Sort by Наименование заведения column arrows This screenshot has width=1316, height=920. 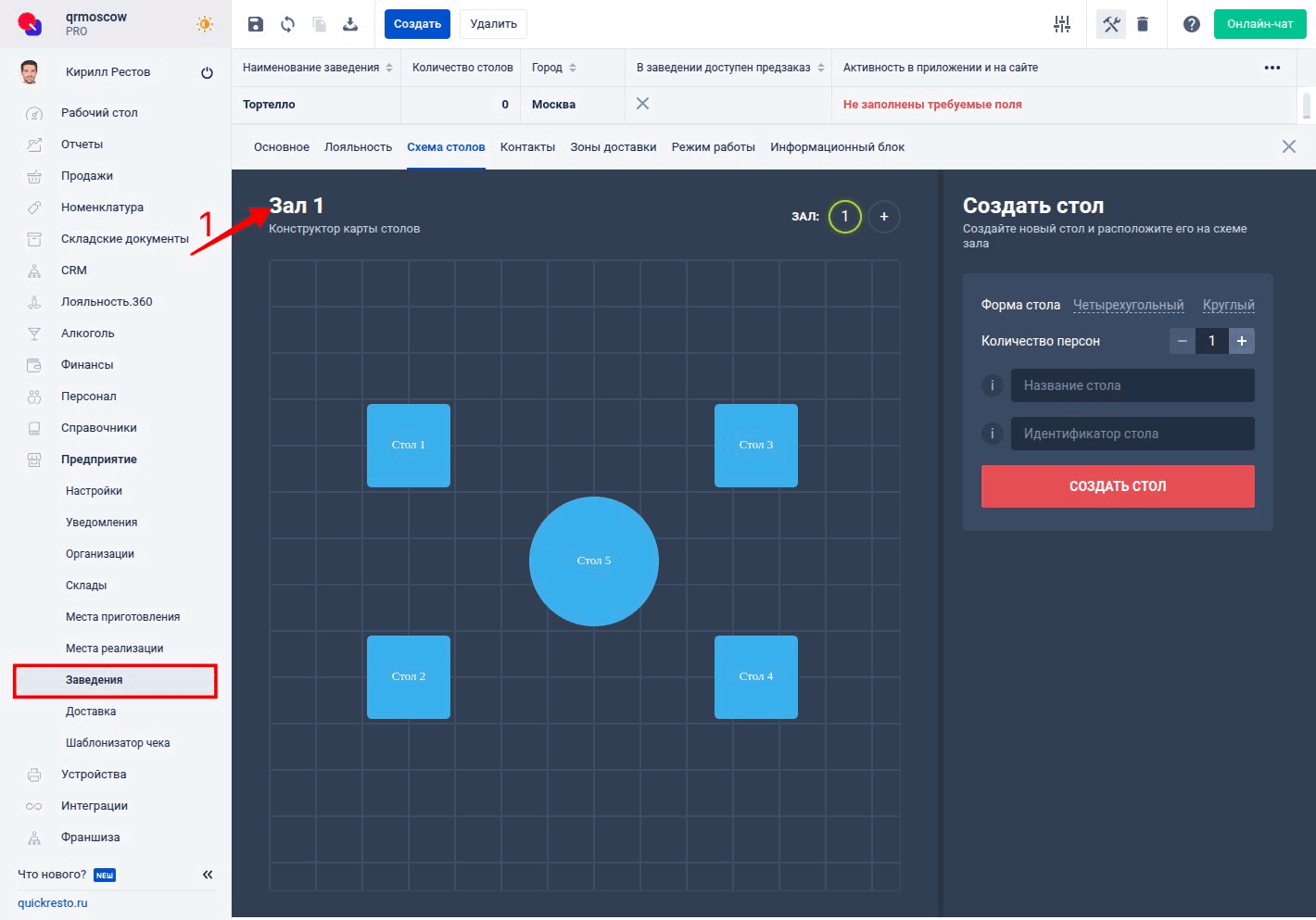click(389, 68)
